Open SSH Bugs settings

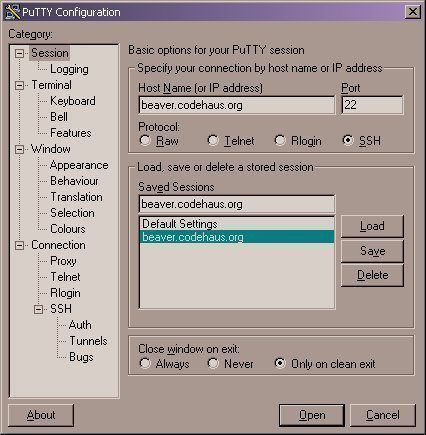point(81,357)
